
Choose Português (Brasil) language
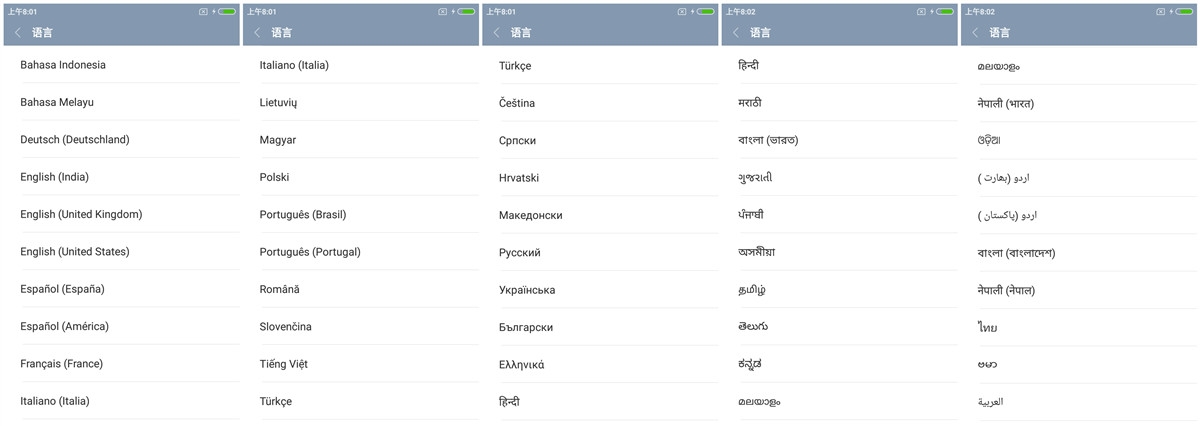[x=303, y=214]
